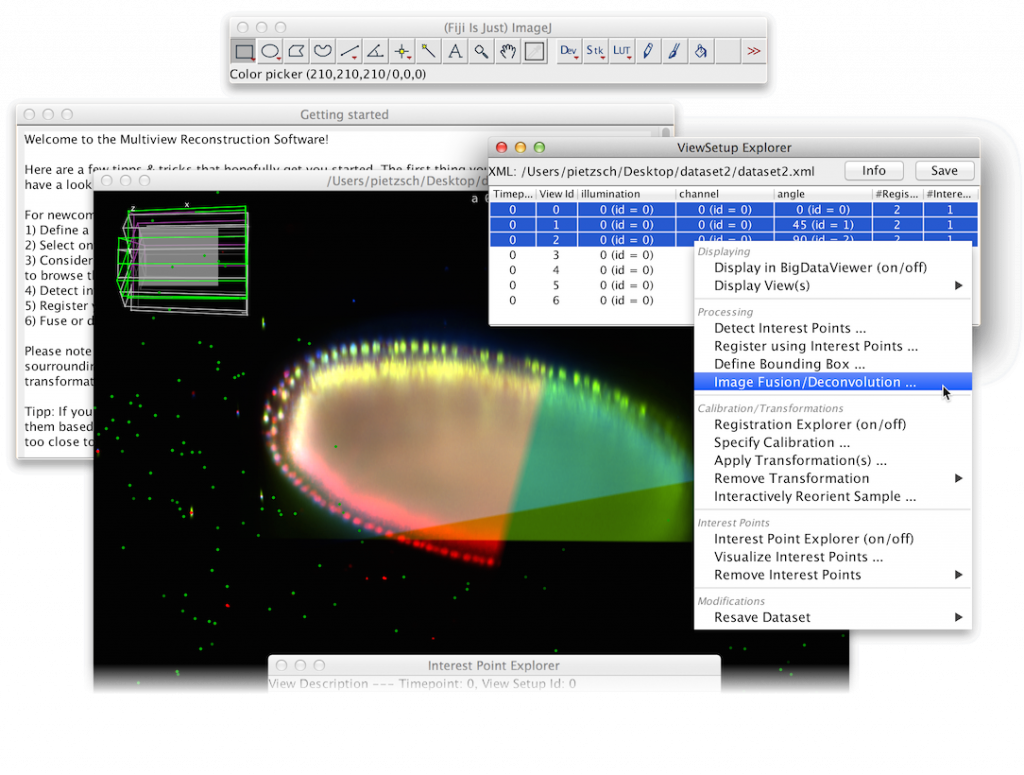This screenshot has height=775, width=1024.
Task: Choose the Magnifying glass zoom tool
Action: (x=481, y=51)
